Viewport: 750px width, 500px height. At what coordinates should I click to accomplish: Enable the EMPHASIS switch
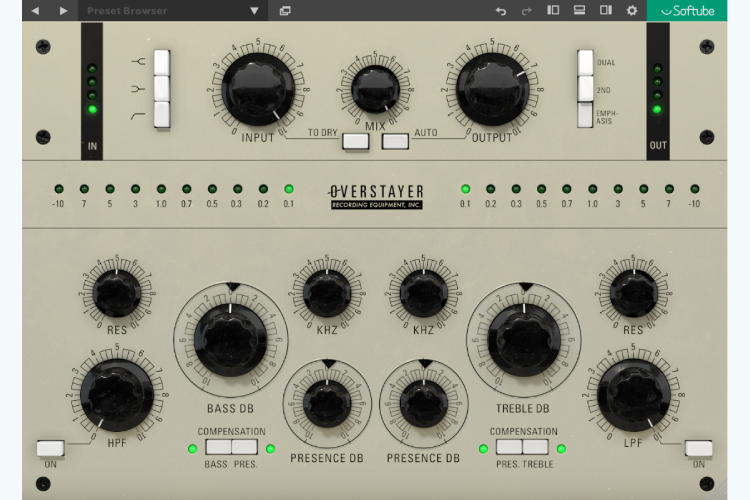point(585,115)
